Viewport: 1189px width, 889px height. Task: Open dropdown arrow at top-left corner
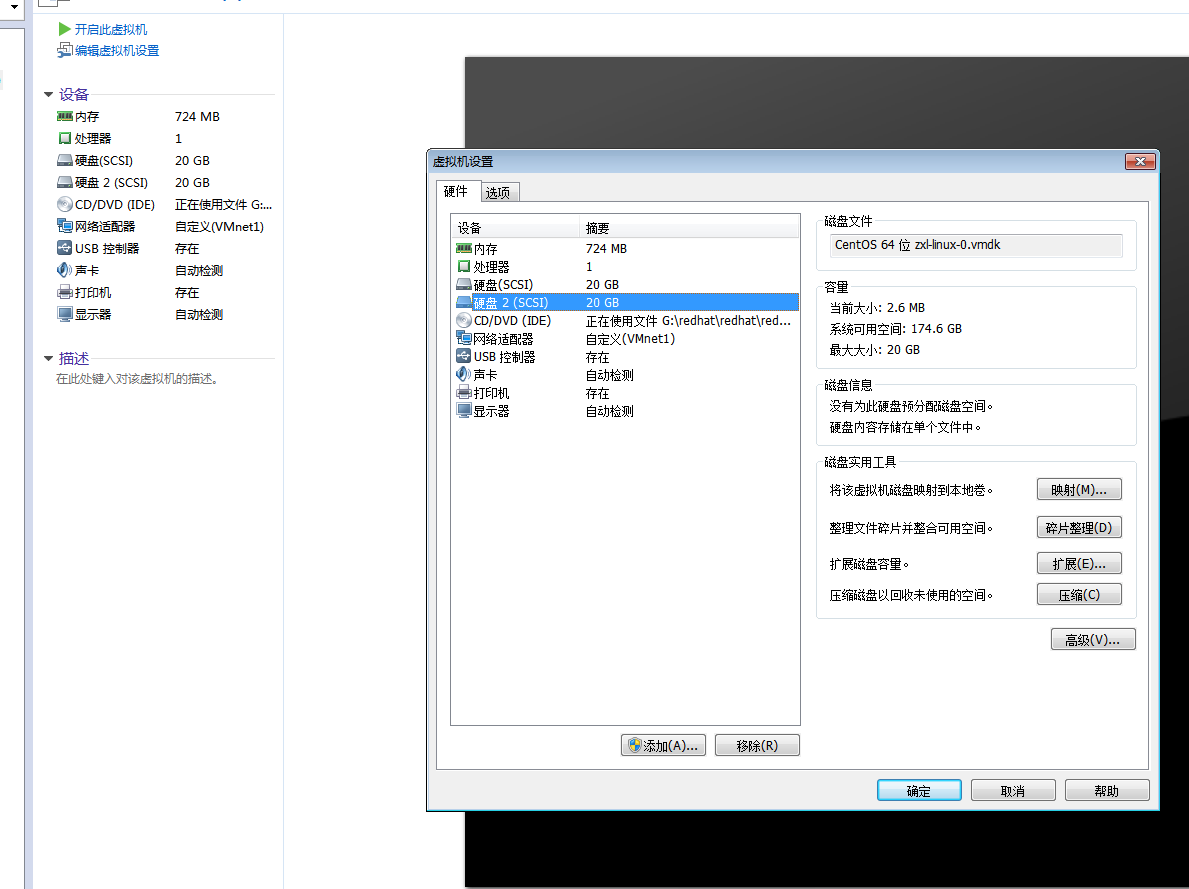coord(14,6)
